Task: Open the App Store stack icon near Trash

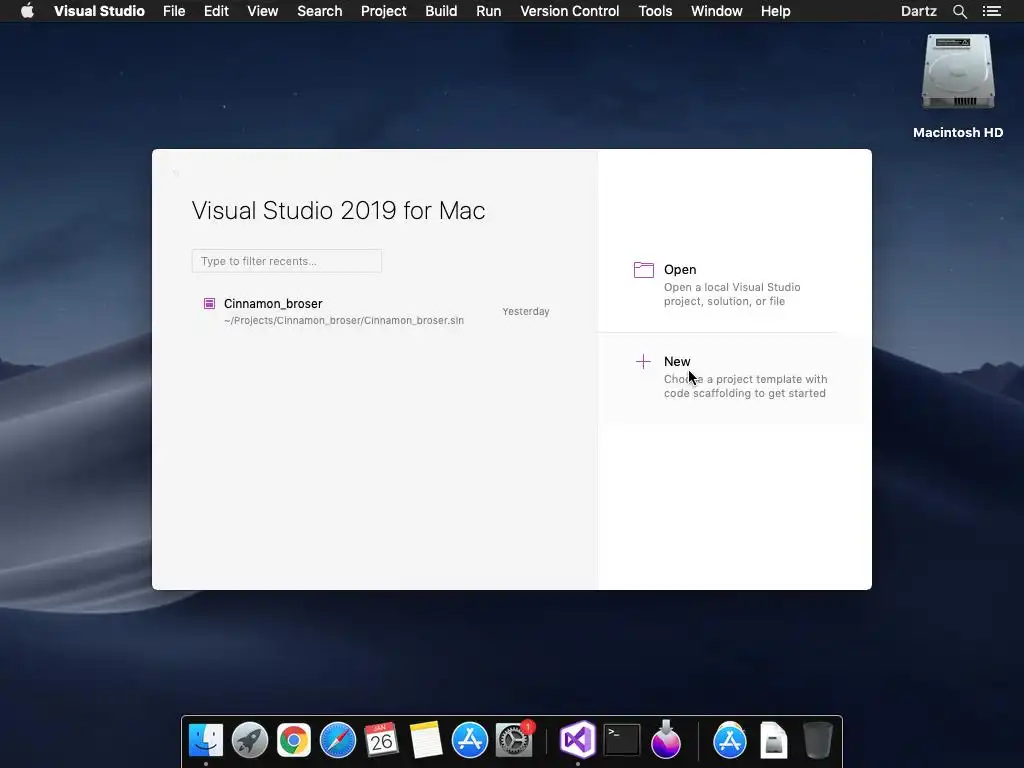Action: (x=729, y=740)
